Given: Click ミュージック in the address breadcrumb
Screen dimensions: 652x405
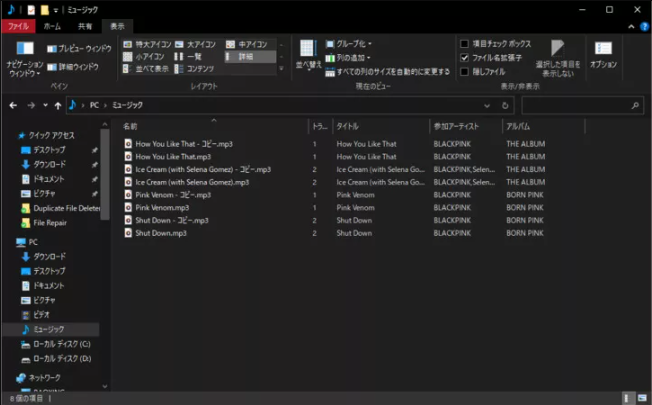Looking at the screenshot, I should click(x=127, y=105).
